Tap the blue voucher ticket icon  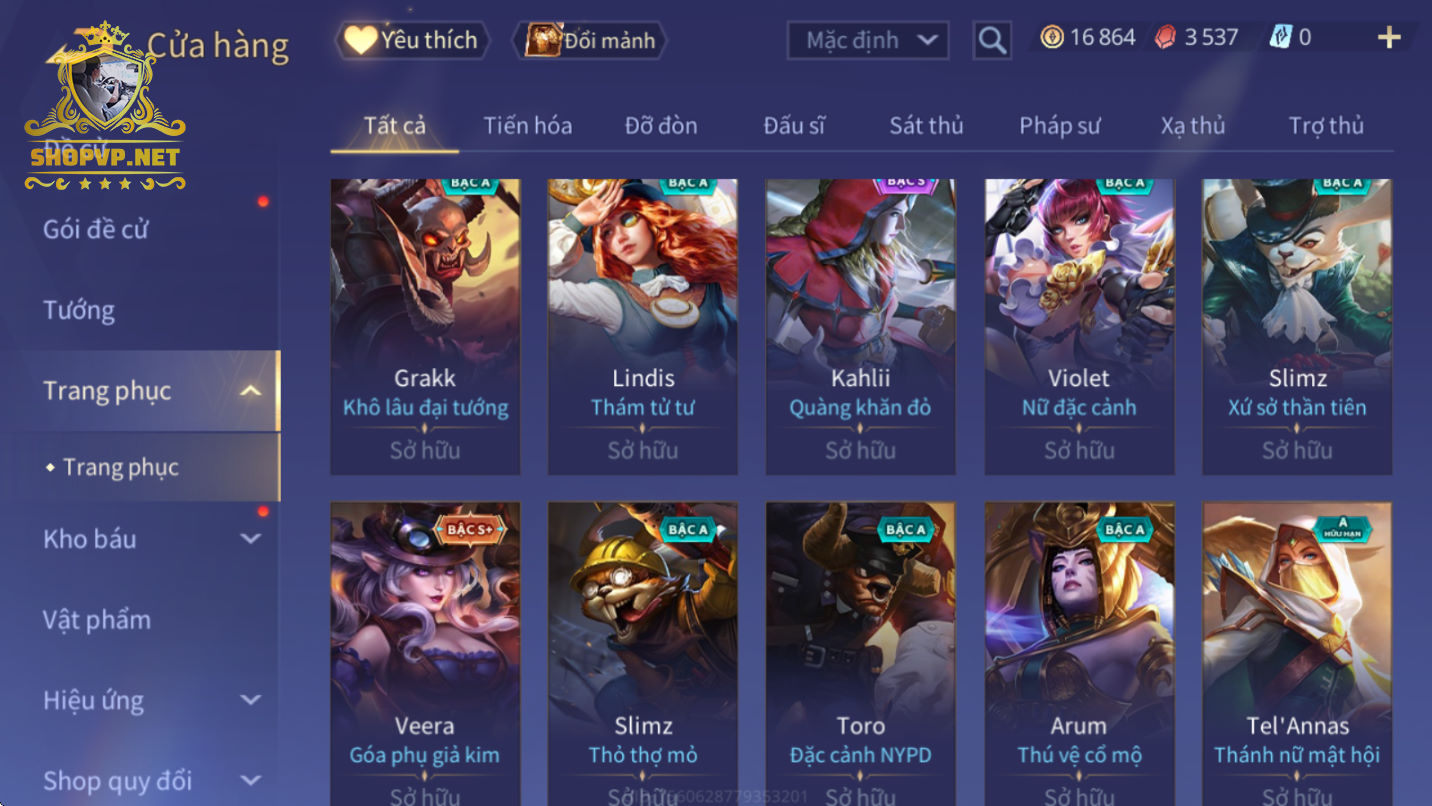click(x=1281, y=38)
